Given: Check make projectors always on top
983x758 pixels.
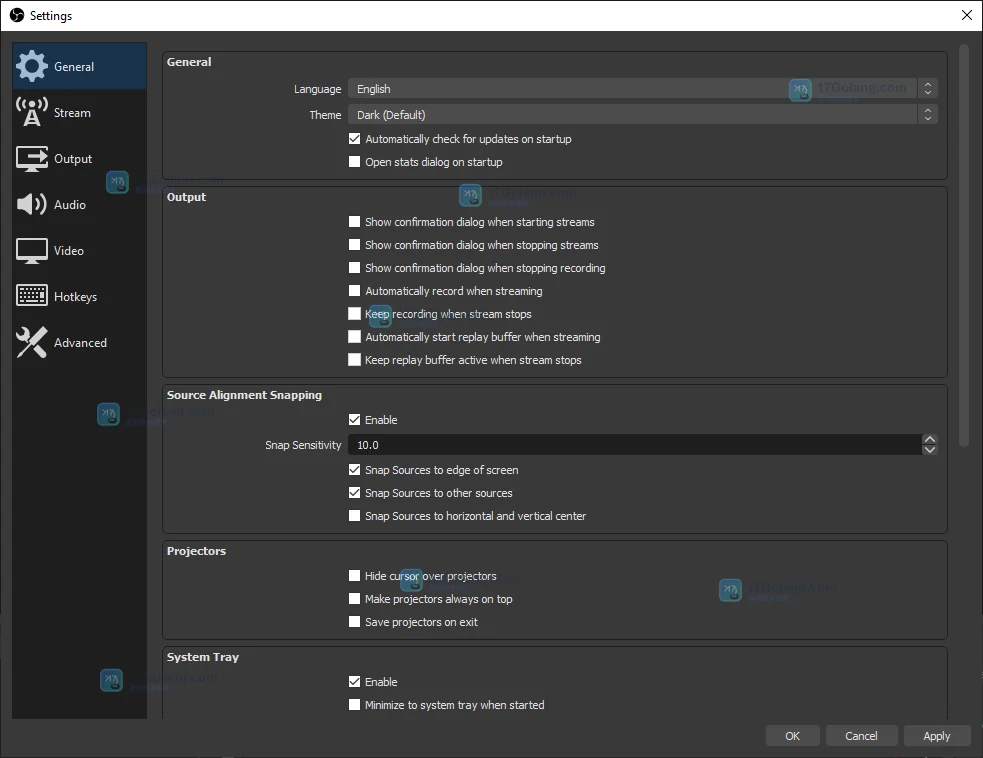Looking at the screenshot, I should [354, 599].
